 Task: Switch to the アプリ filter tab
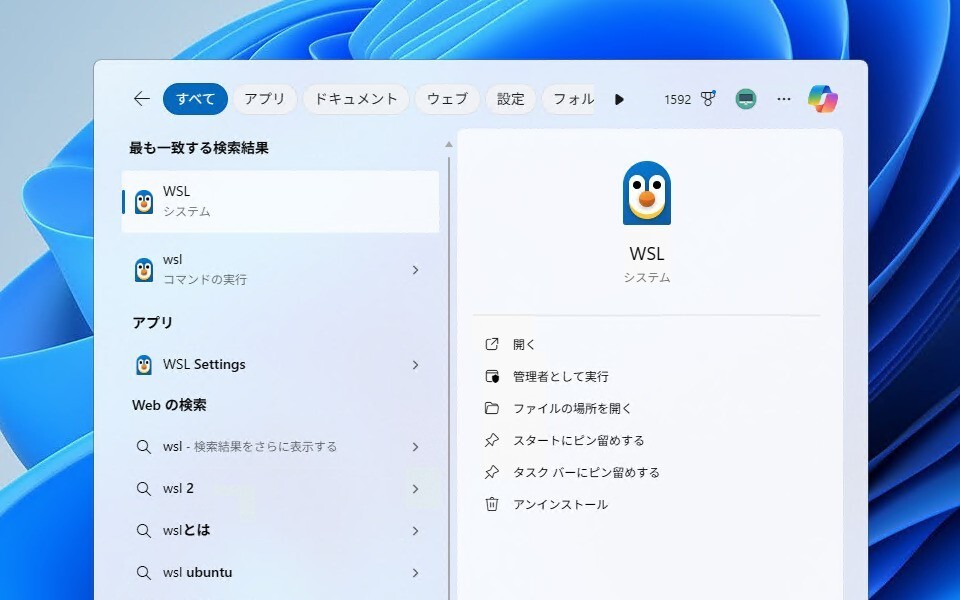click(x=264, y=99)
